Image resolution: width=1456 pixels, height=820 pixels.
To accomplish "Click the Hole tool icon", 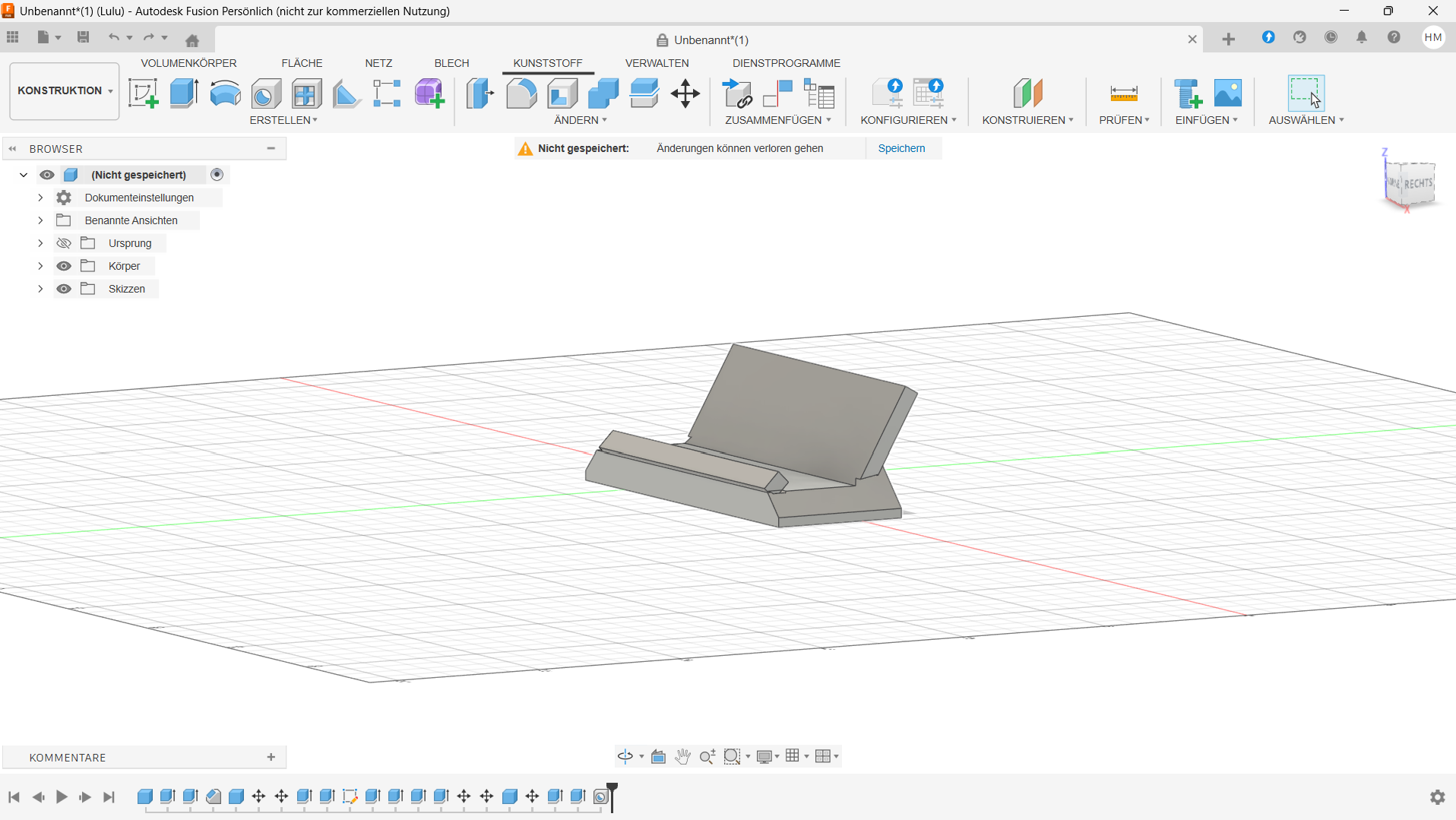I will click(266, 93).
